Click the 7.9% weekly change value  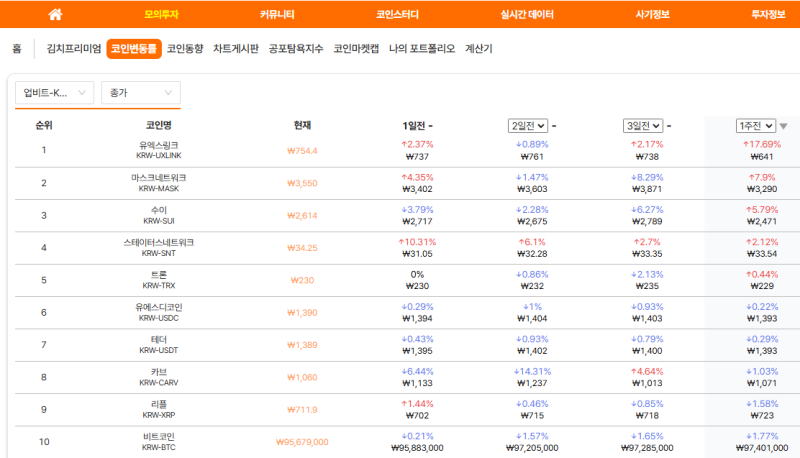click(762, 177)
